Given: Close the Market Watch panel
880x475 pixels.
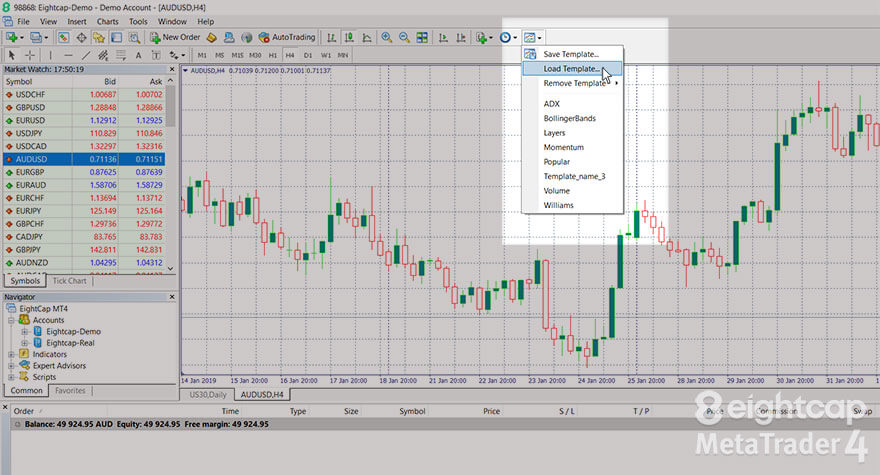Looking at the screenshot, I should click(x=172, y=69).
